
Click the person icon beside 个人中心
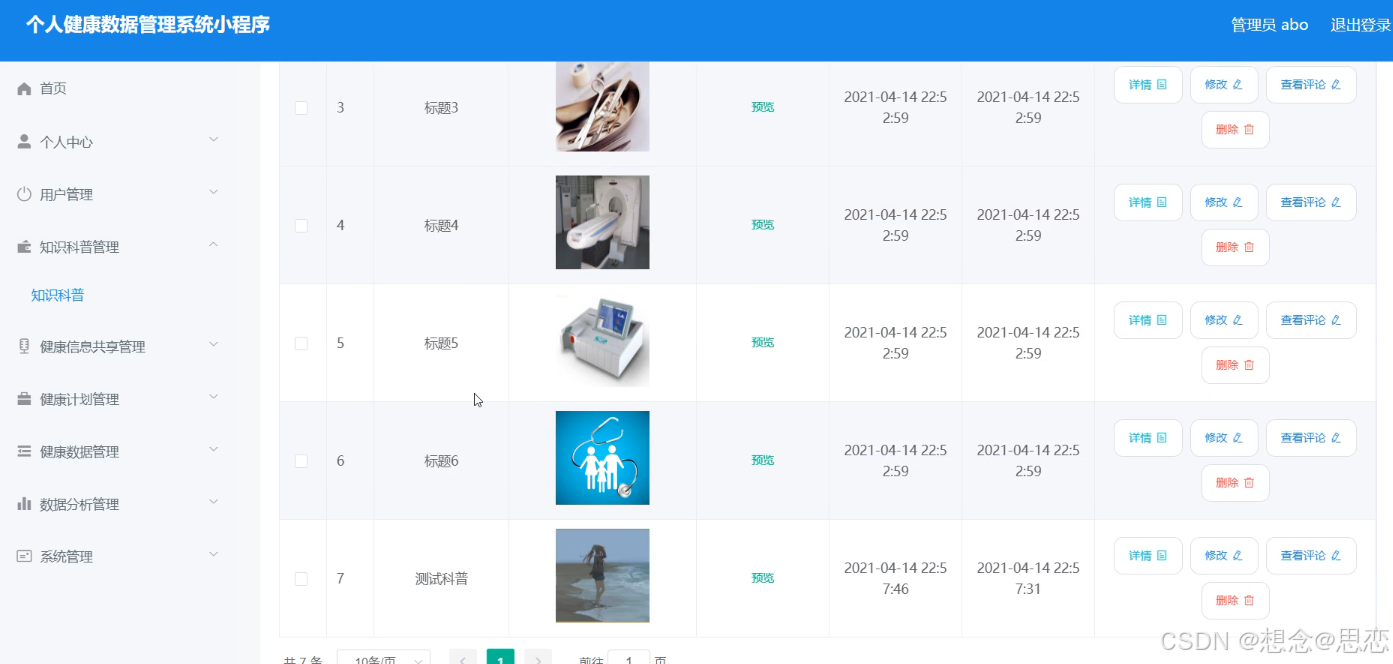[25, 142]
